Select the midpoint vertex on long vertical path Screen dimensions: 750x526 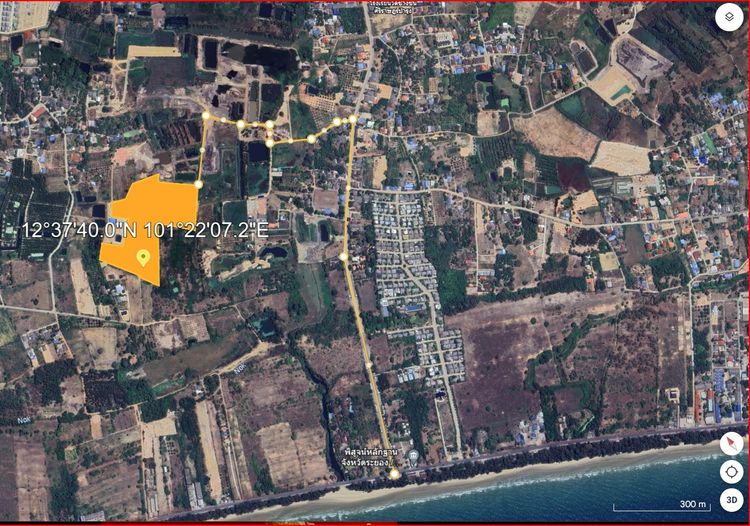(x=344, y=257)
